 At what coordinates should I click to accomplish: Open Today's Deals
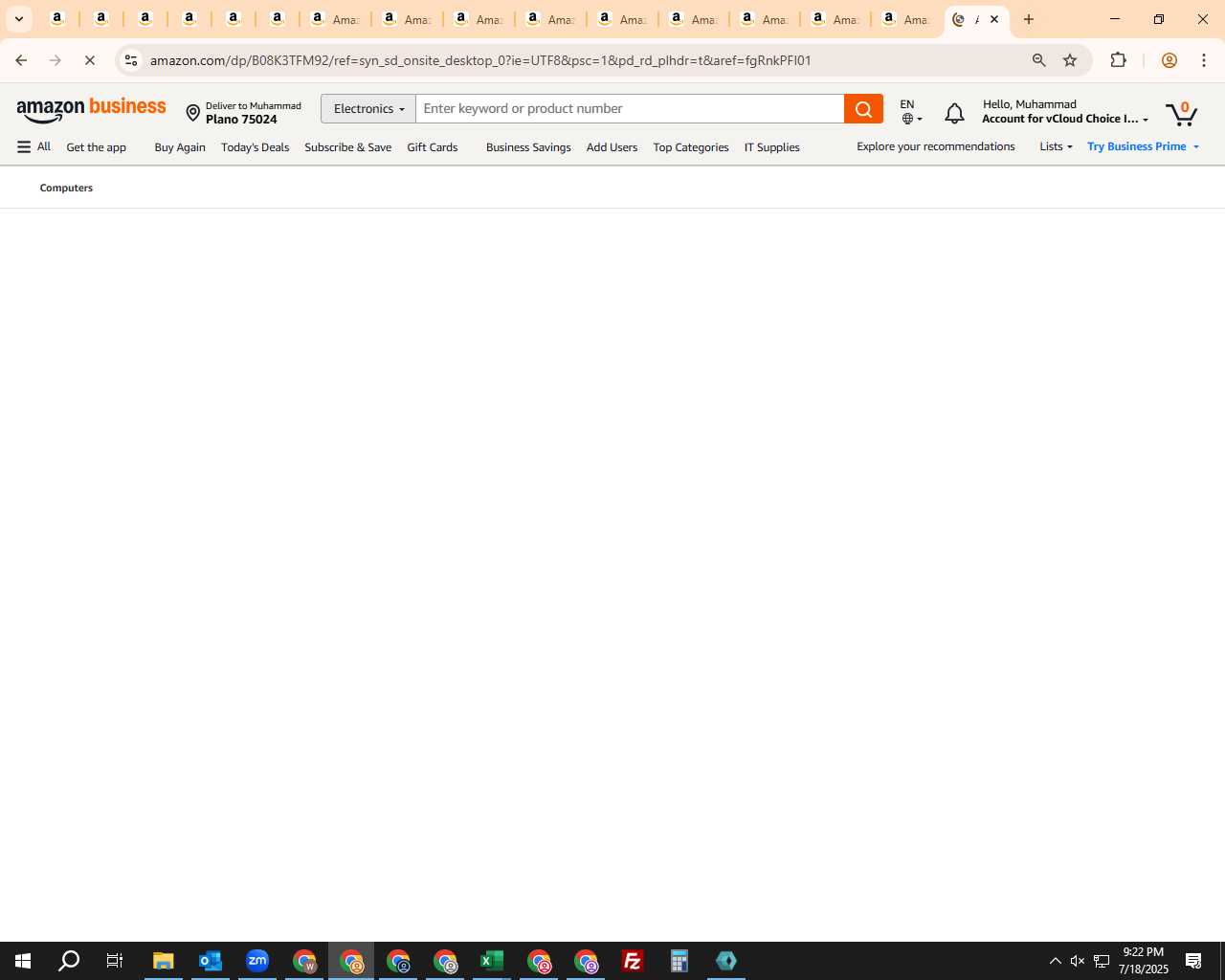[255, 147]
